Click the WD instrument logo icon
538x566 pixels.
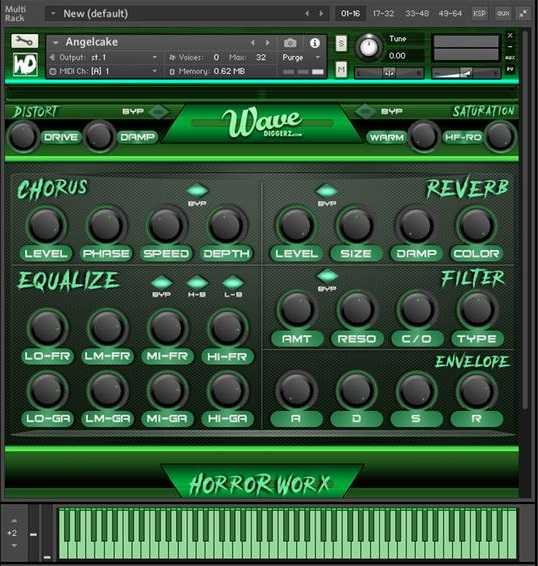click(25, 65)
